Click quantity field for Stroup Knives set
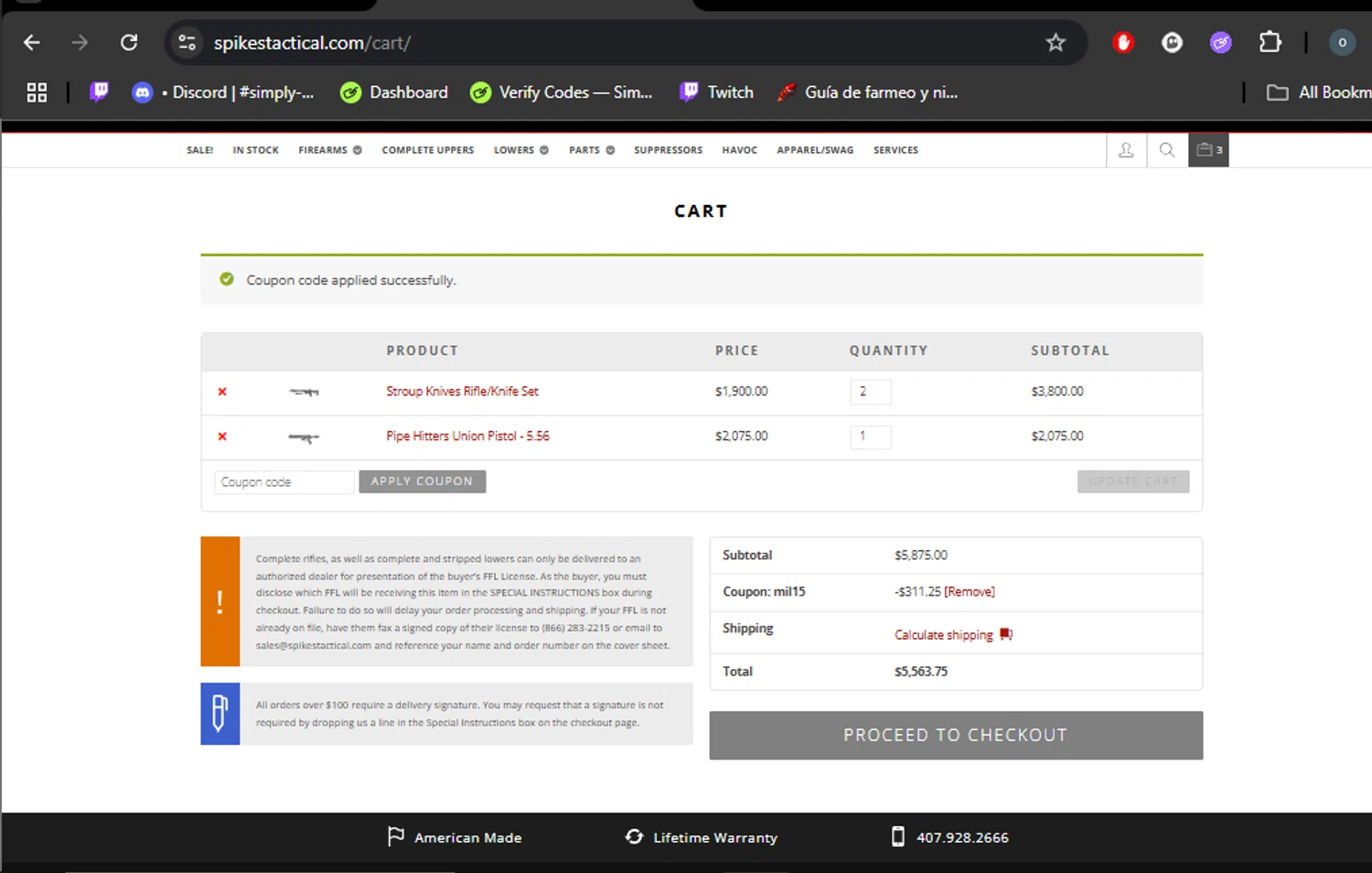Screen dimensions: 1372x873 click(x=871, y=392)
